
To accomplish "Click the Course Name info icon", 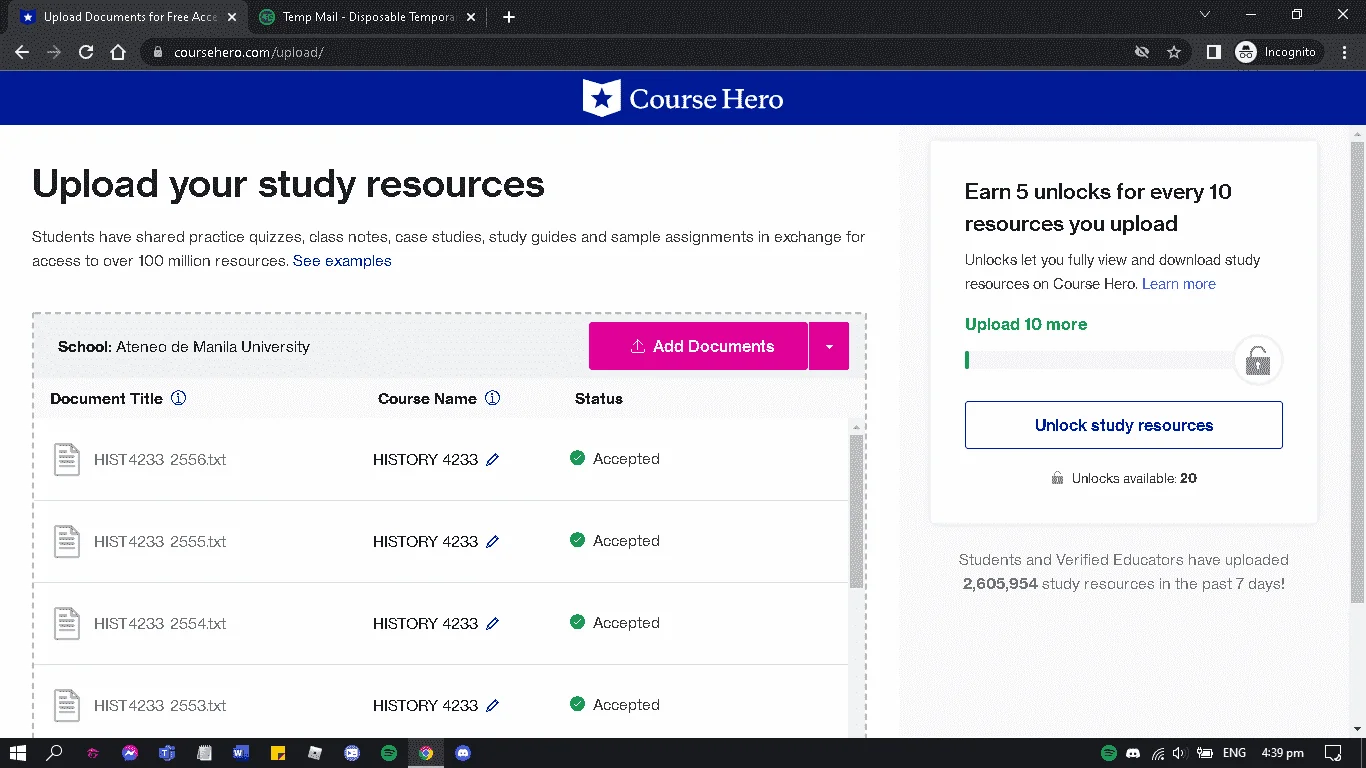I will click(492, 398).
